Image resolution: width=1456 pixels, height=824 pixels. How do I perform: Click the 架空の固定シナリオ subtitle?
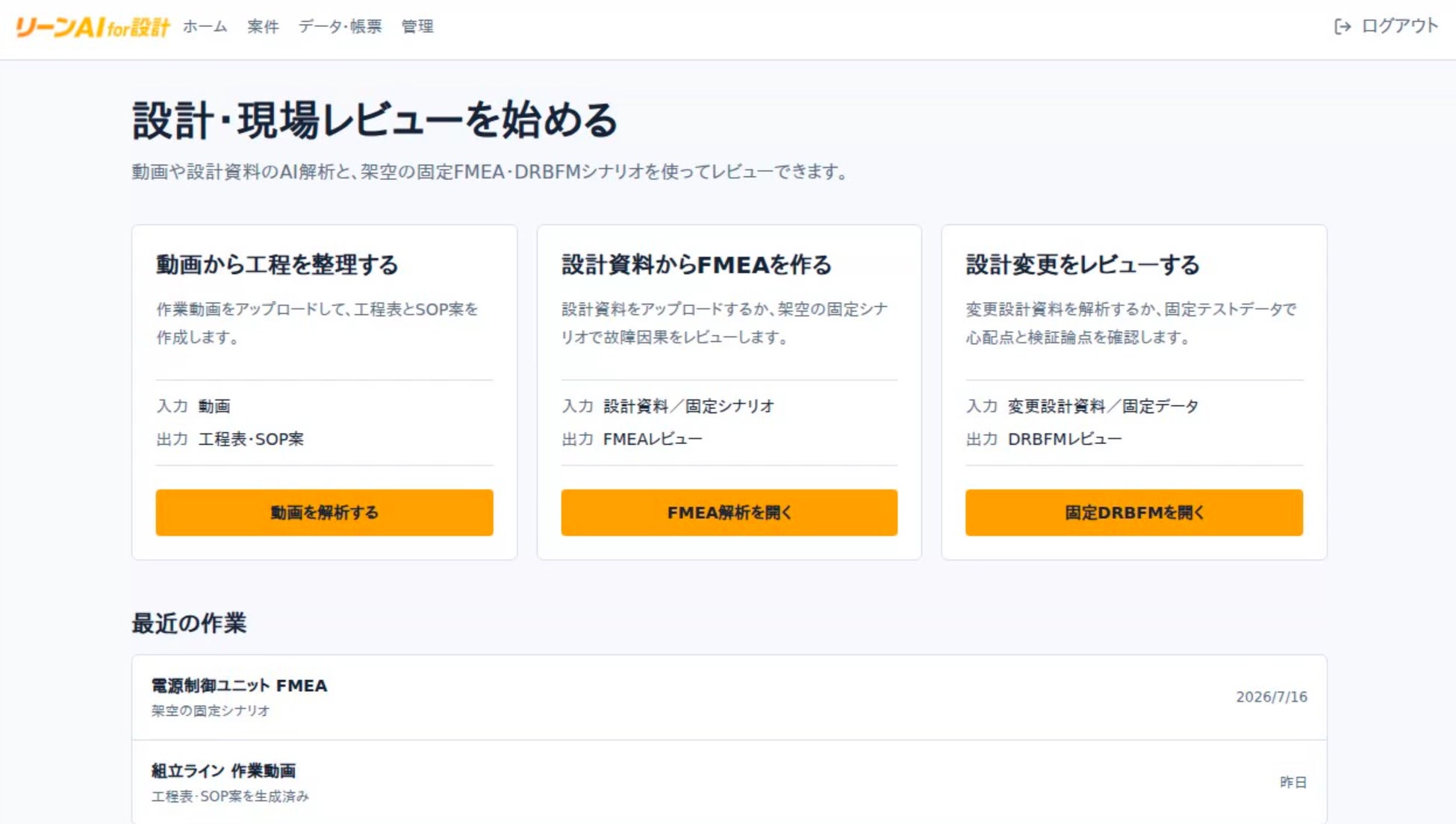click(x=211, y=711)
